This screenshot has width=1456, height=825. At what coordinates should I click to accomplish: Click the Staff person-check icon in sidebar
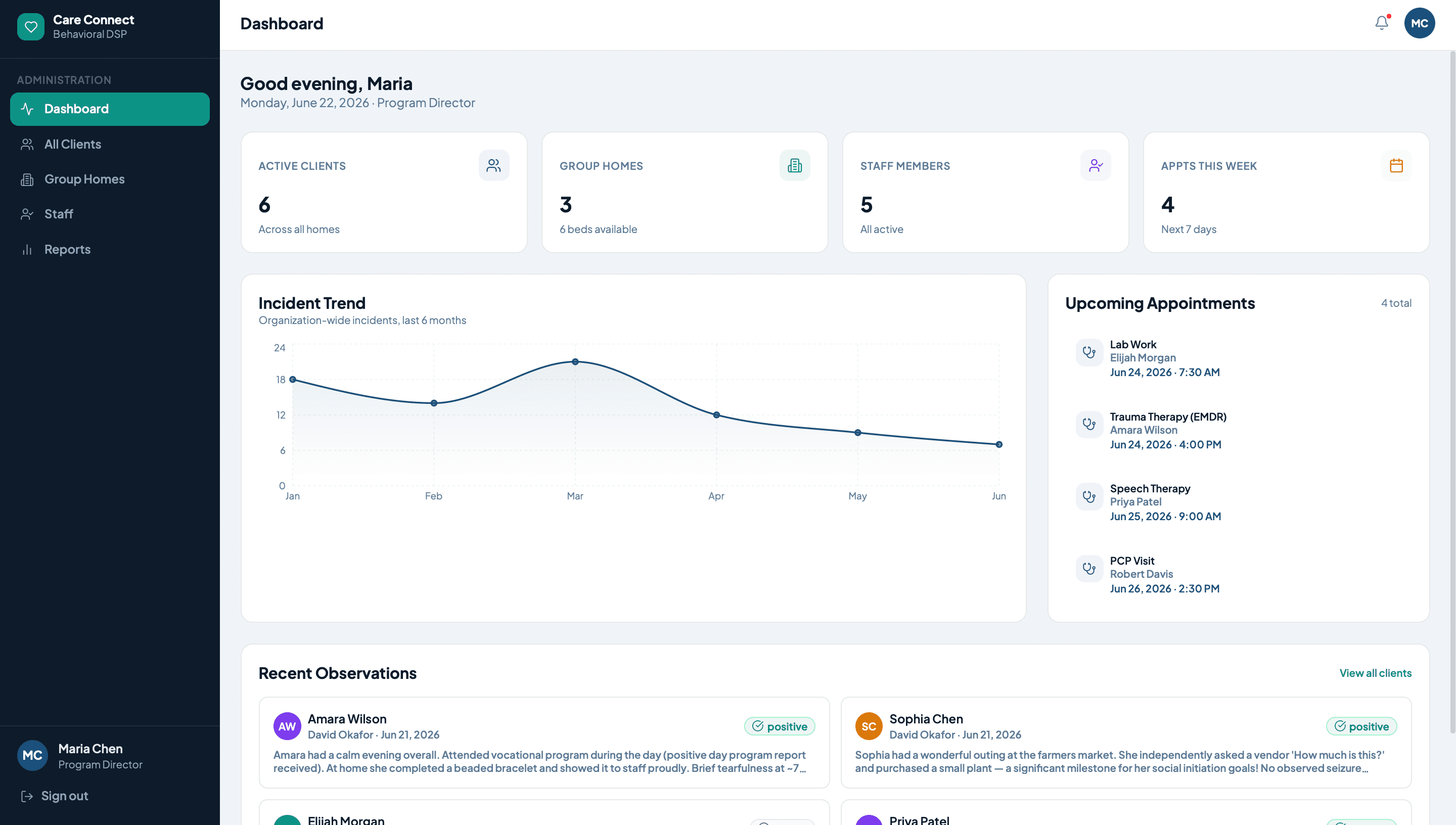click(27, 214)
